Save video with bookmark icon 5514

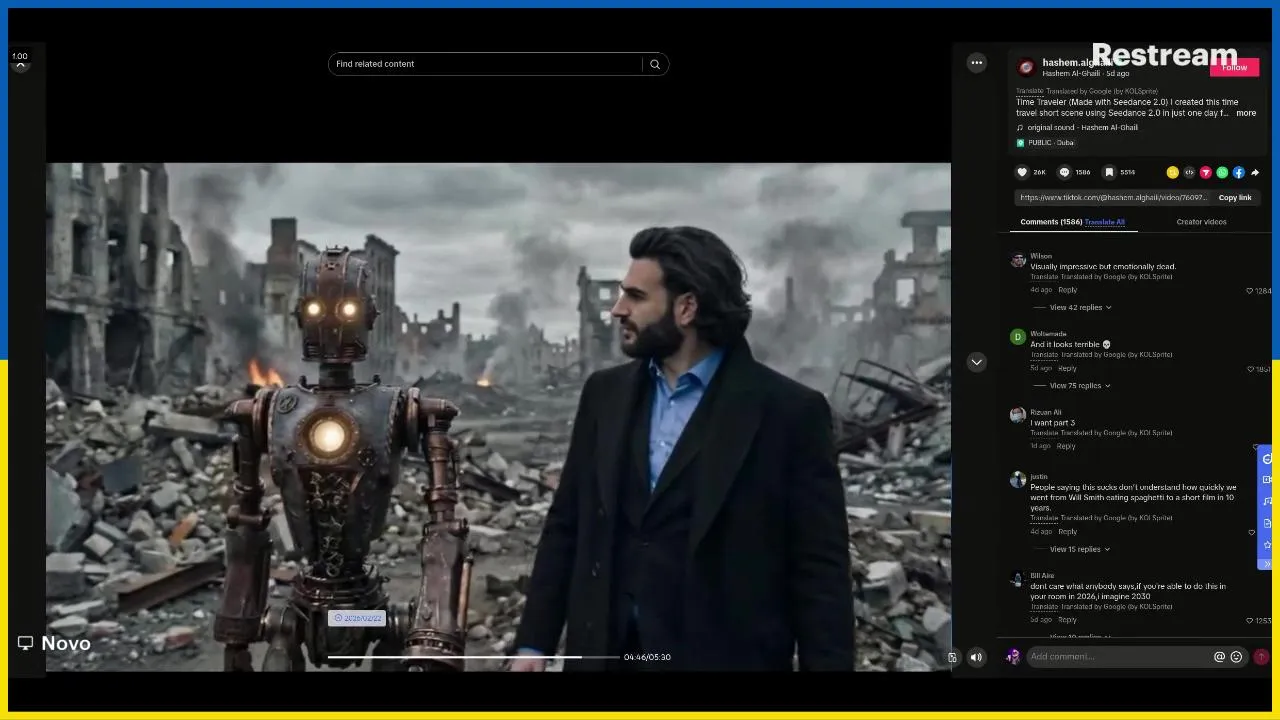(x=1109, y=172)
